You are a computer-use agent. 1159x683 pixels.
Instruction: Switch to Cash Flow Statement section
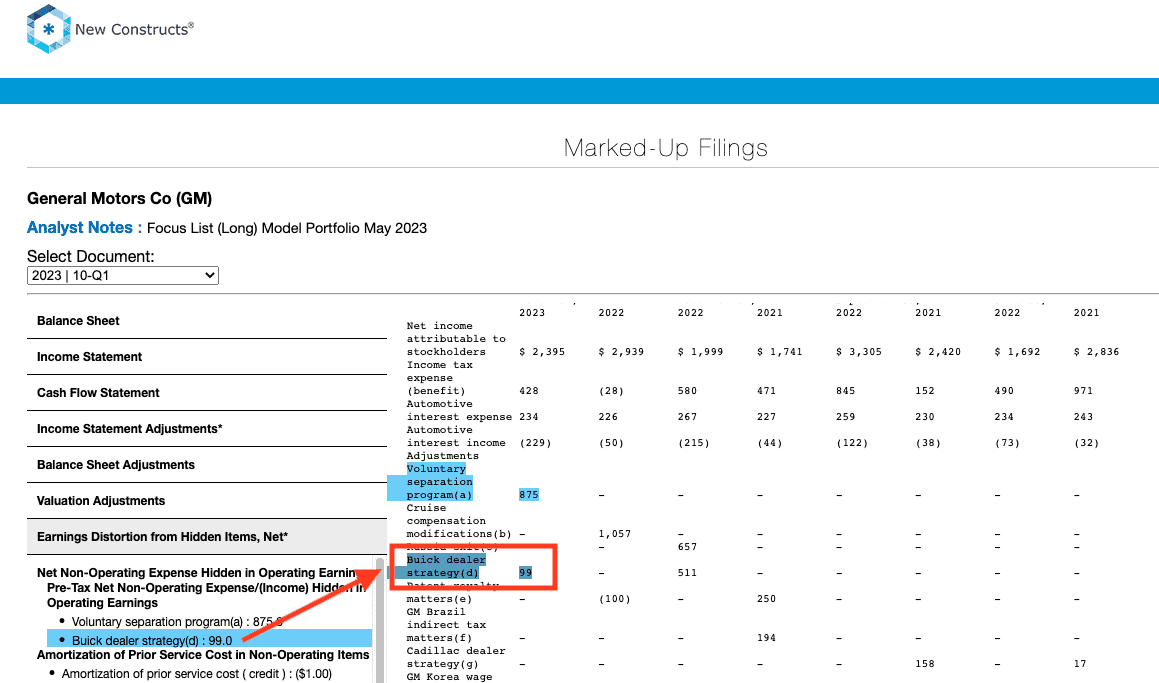coord(207,393)
